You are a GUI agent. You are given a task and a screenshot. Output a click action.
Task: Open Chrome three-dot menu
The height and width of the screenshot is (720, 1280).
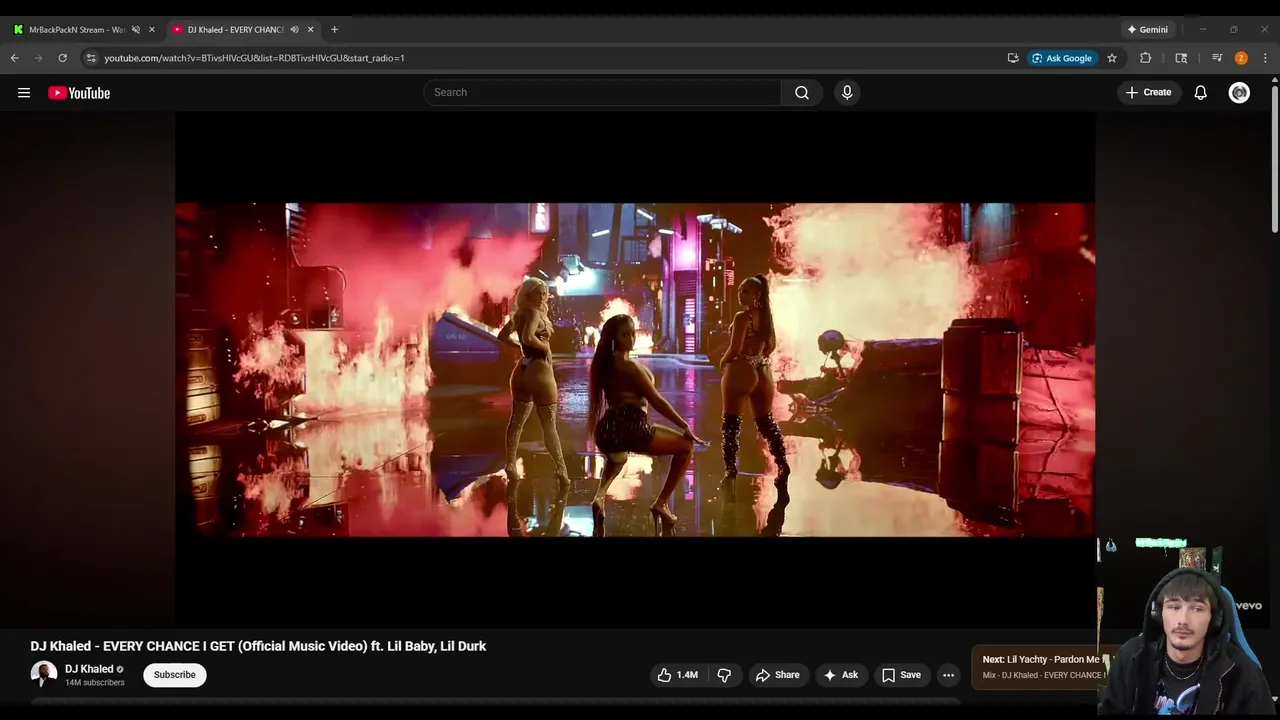1266,58
